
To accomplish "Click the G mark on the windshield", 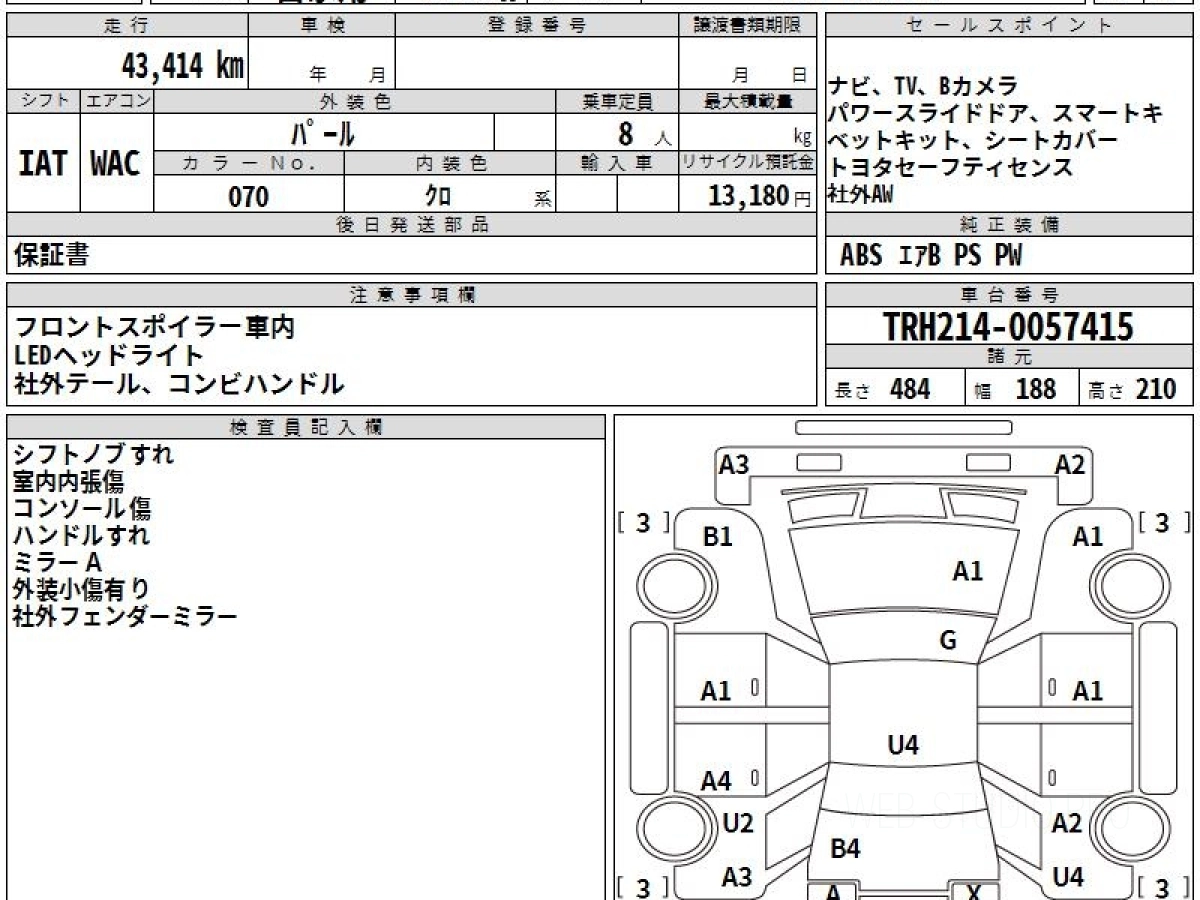I will pyautogui.click(x=948, y=641).
